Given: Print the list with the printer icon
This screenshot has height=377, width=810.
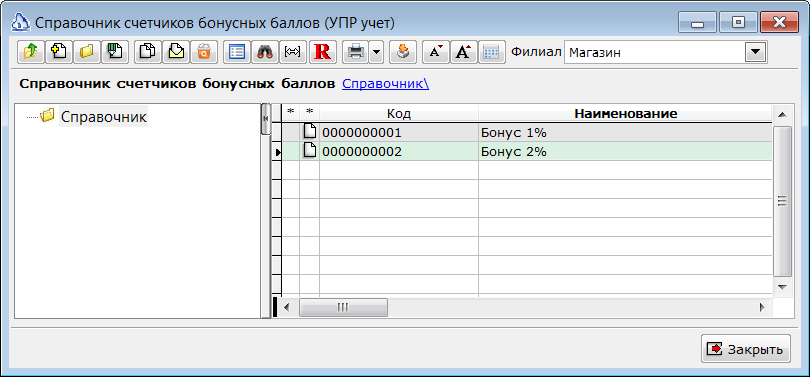Looking at the screenshot, I should [356, 52].
